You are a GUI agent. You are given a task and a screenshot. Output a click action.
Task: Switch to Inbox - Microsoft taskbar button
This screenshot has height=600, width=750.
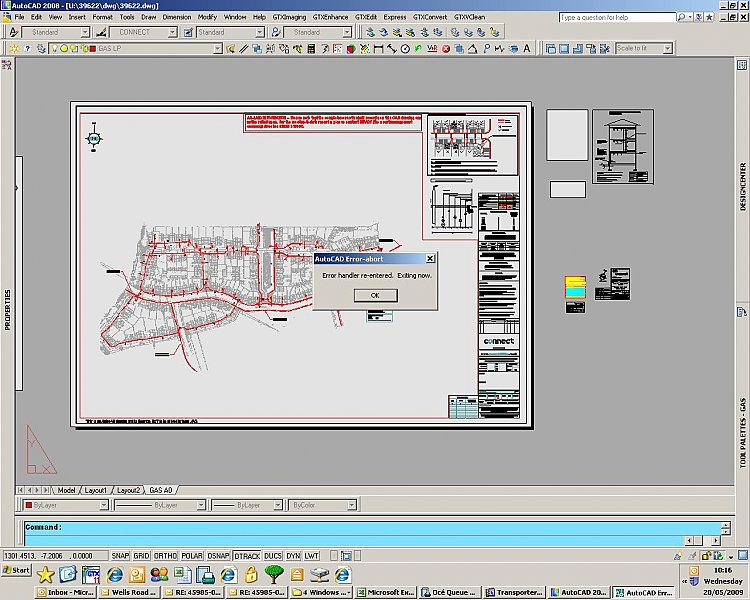[x=66, y=592]
